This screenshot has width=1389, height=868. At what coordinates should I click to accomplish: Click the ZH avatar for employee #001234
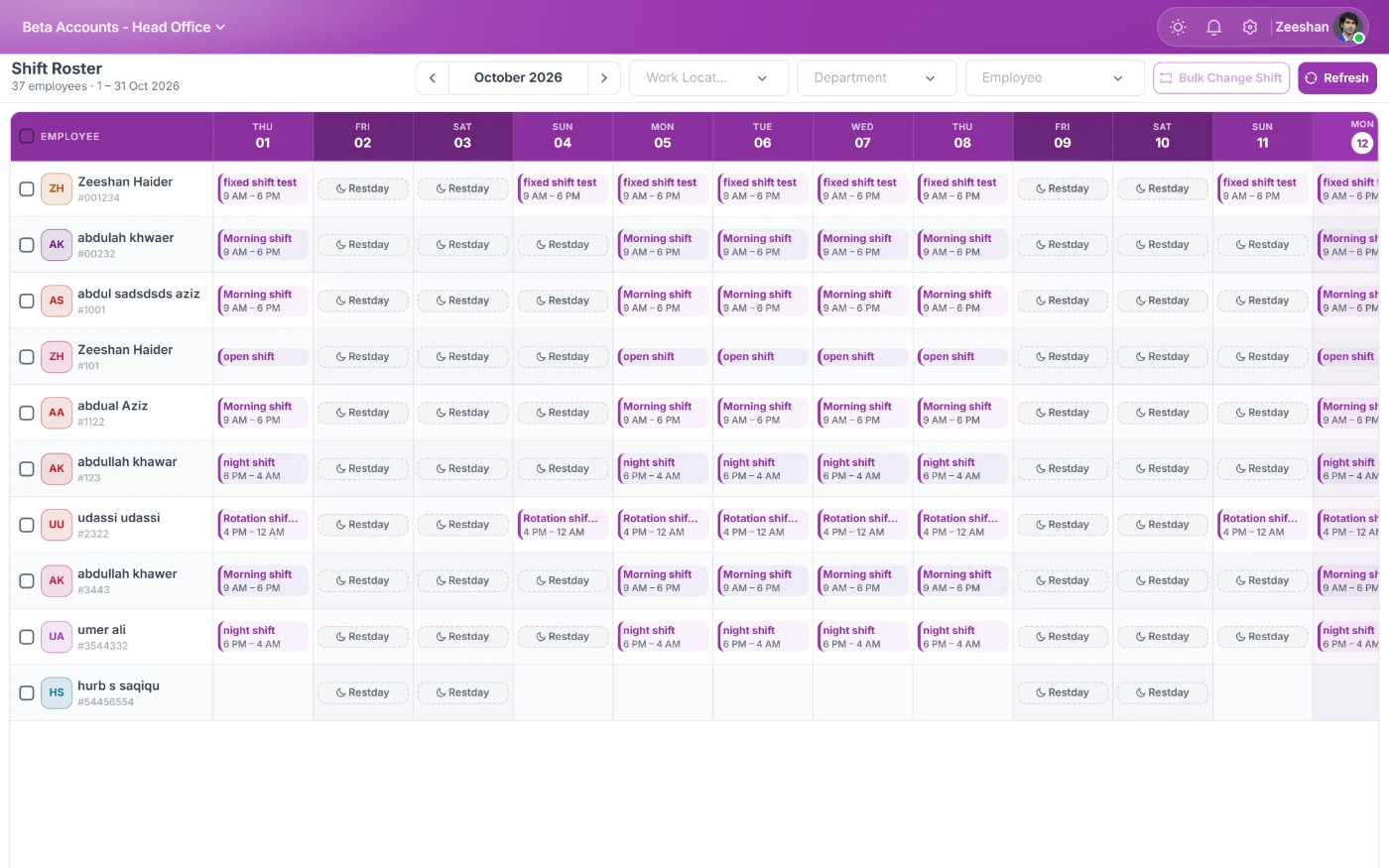(x=57, y=188)
